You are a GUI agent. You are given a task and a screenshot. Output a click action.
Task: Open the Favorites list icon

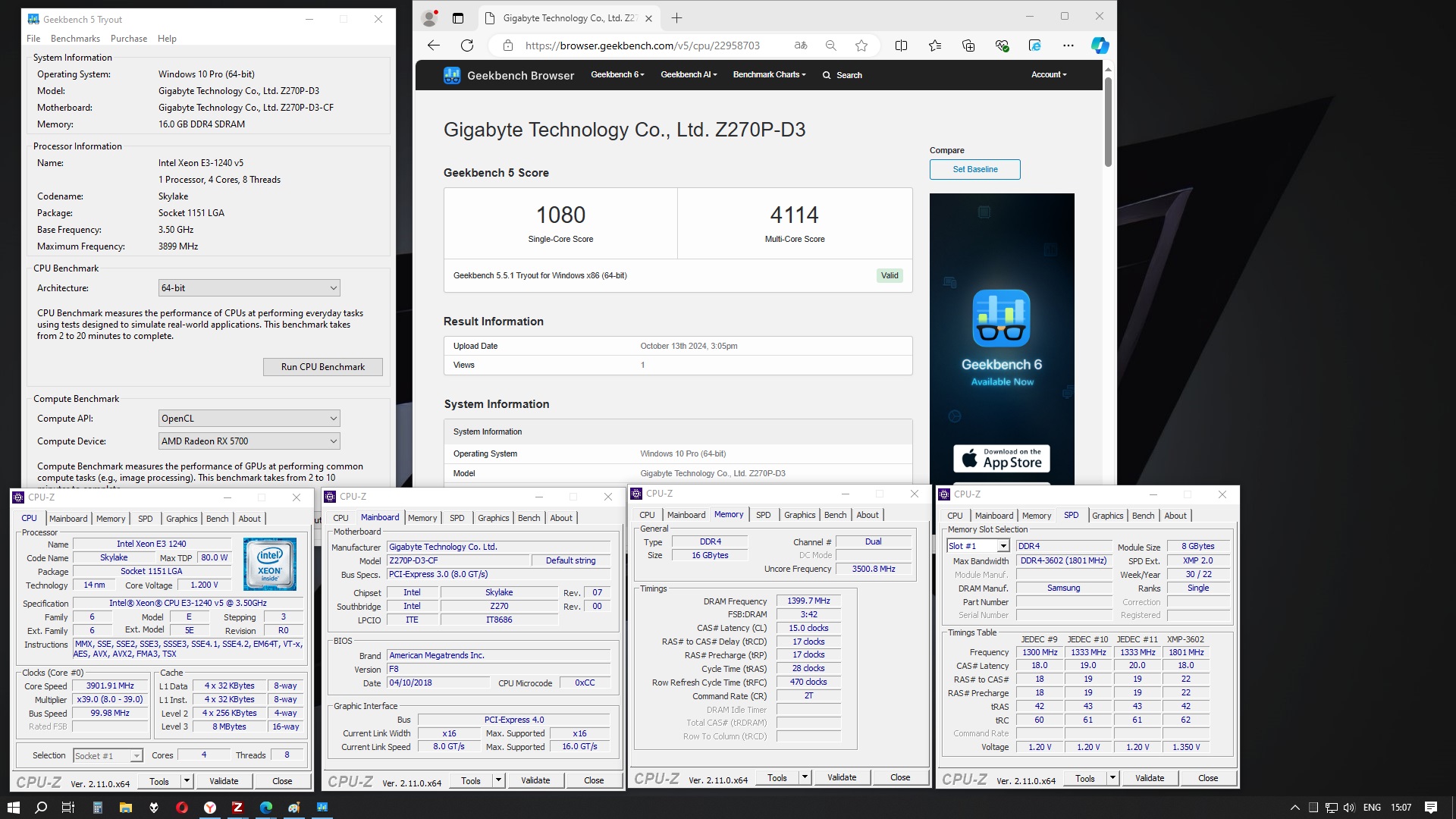[934, 45]
